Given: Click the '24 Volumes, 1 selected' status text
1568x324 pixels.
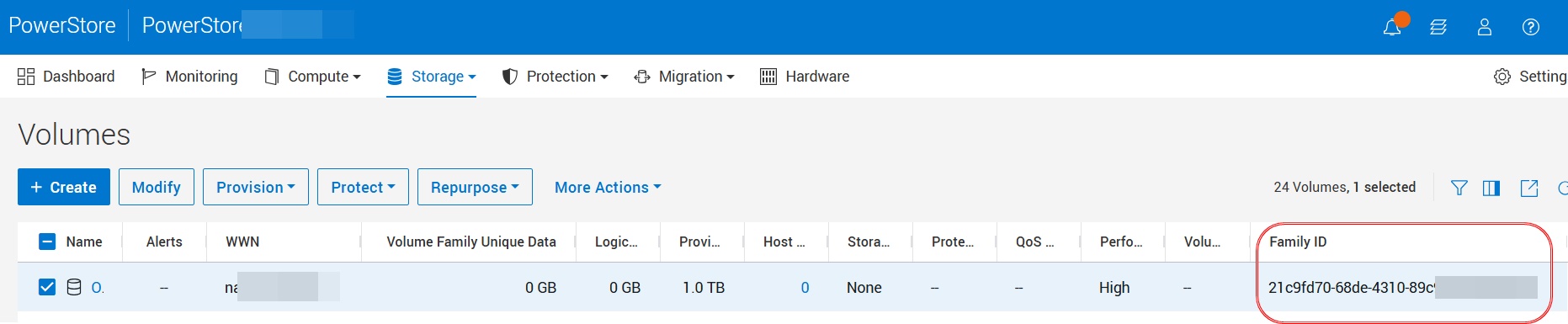Looking at the screenshot, I should tap(1345, 187).
